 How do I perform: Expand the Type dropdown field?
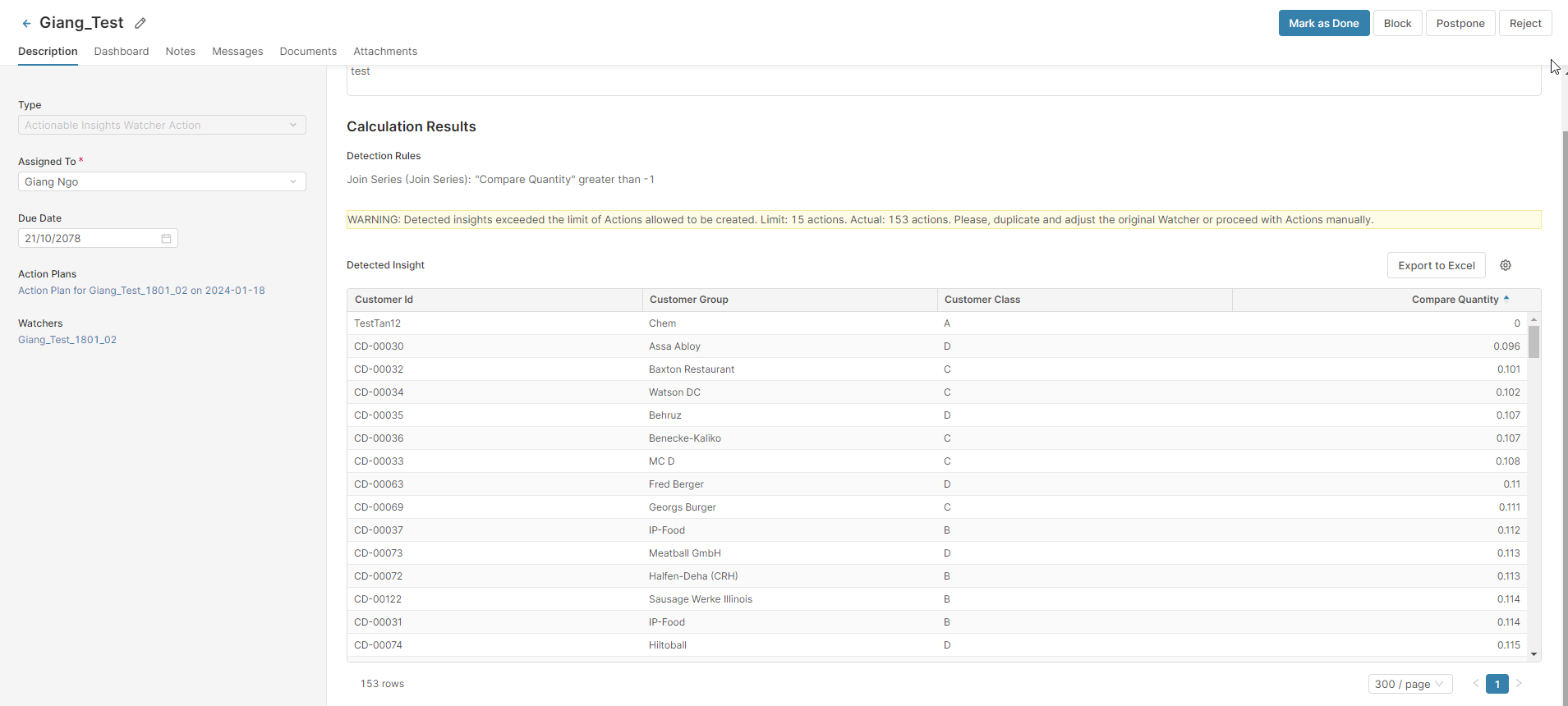tap(162, 126)
